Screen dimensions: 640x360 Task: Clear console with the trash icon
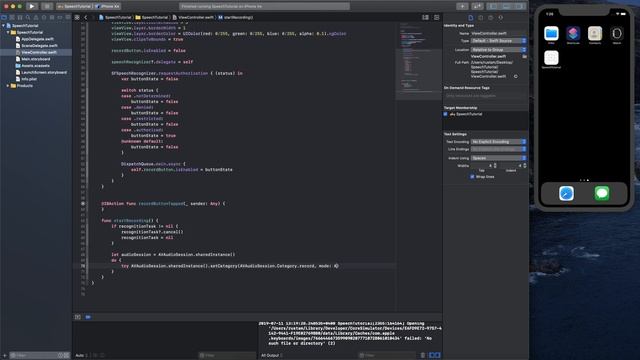coord(423,356)
